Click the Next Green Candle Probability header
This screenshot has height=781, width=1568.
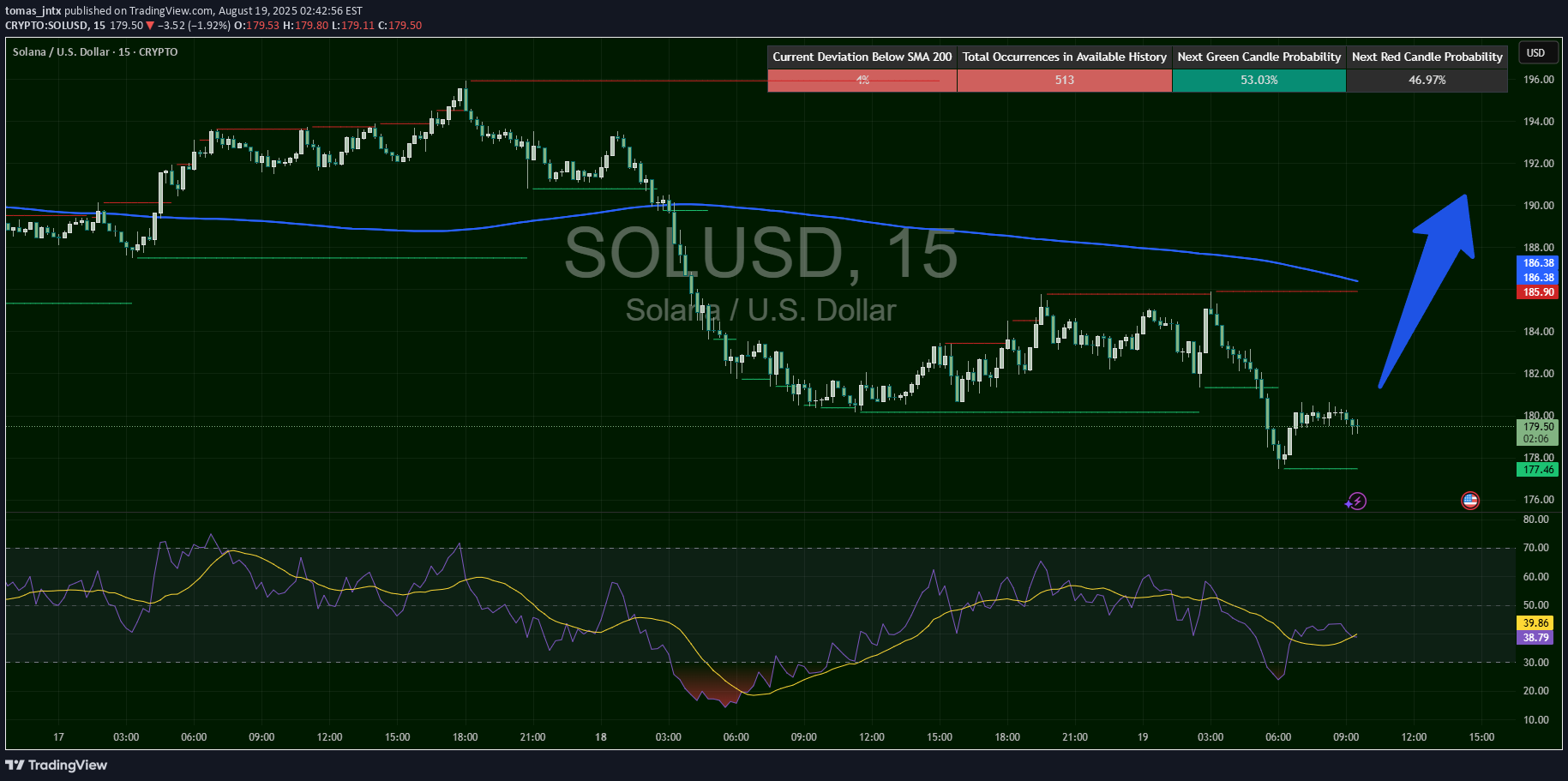(1259, 57)
